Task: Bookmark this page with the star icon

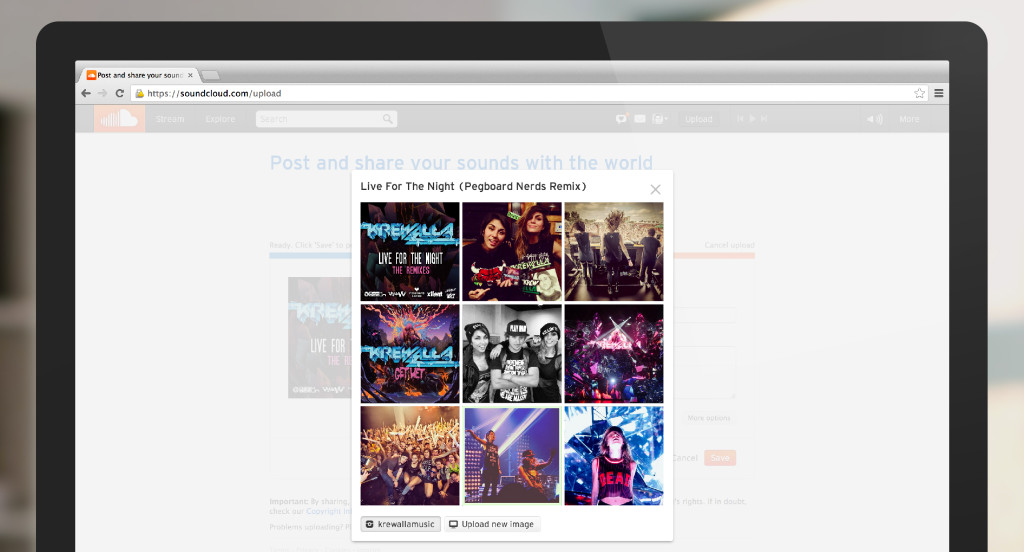Action: pyautogui.click(x=920, y=93)
